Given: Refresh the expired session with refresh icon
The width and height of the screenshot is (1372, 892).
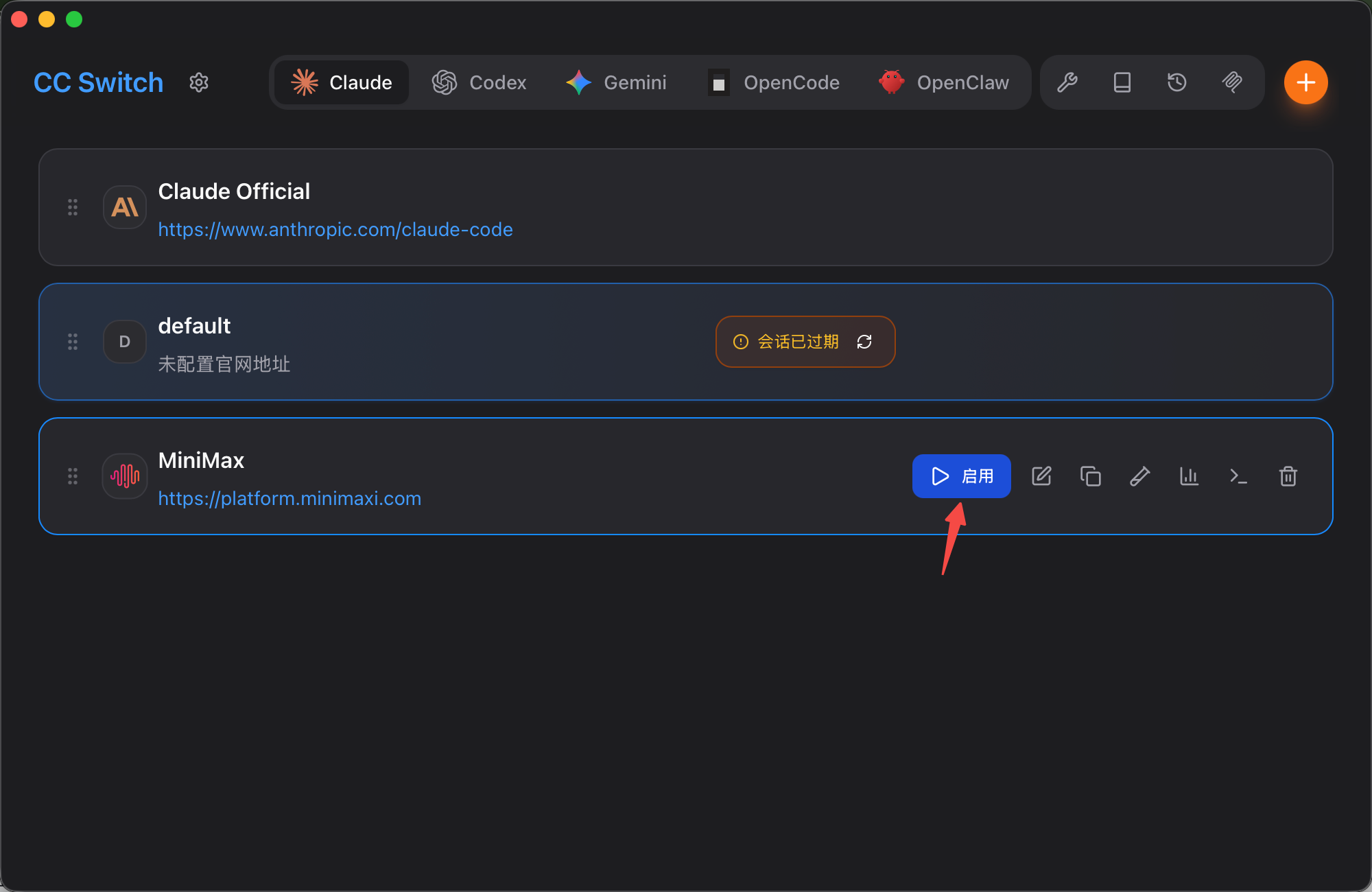Looking at the screenshot, I should pyautogui.click(x=864, y=342).
